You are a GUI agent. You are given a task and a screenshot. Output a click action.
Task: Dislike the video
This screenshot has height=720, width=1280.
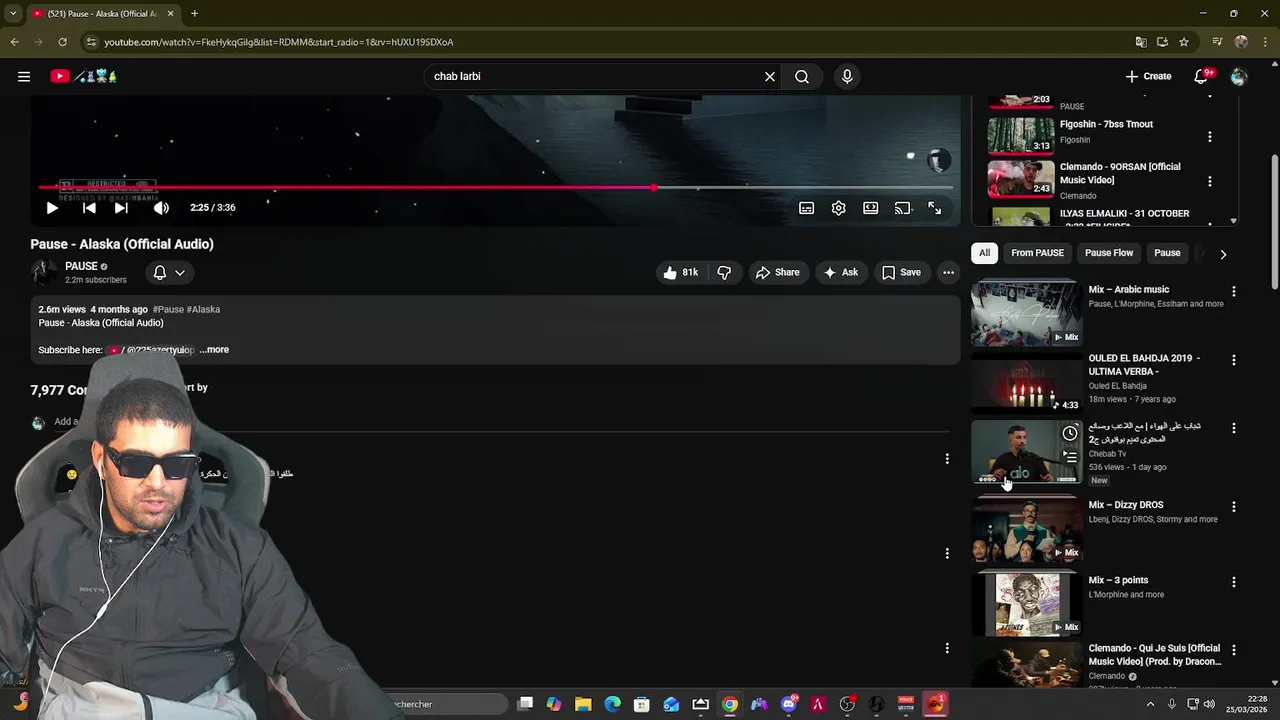[724, 272]
